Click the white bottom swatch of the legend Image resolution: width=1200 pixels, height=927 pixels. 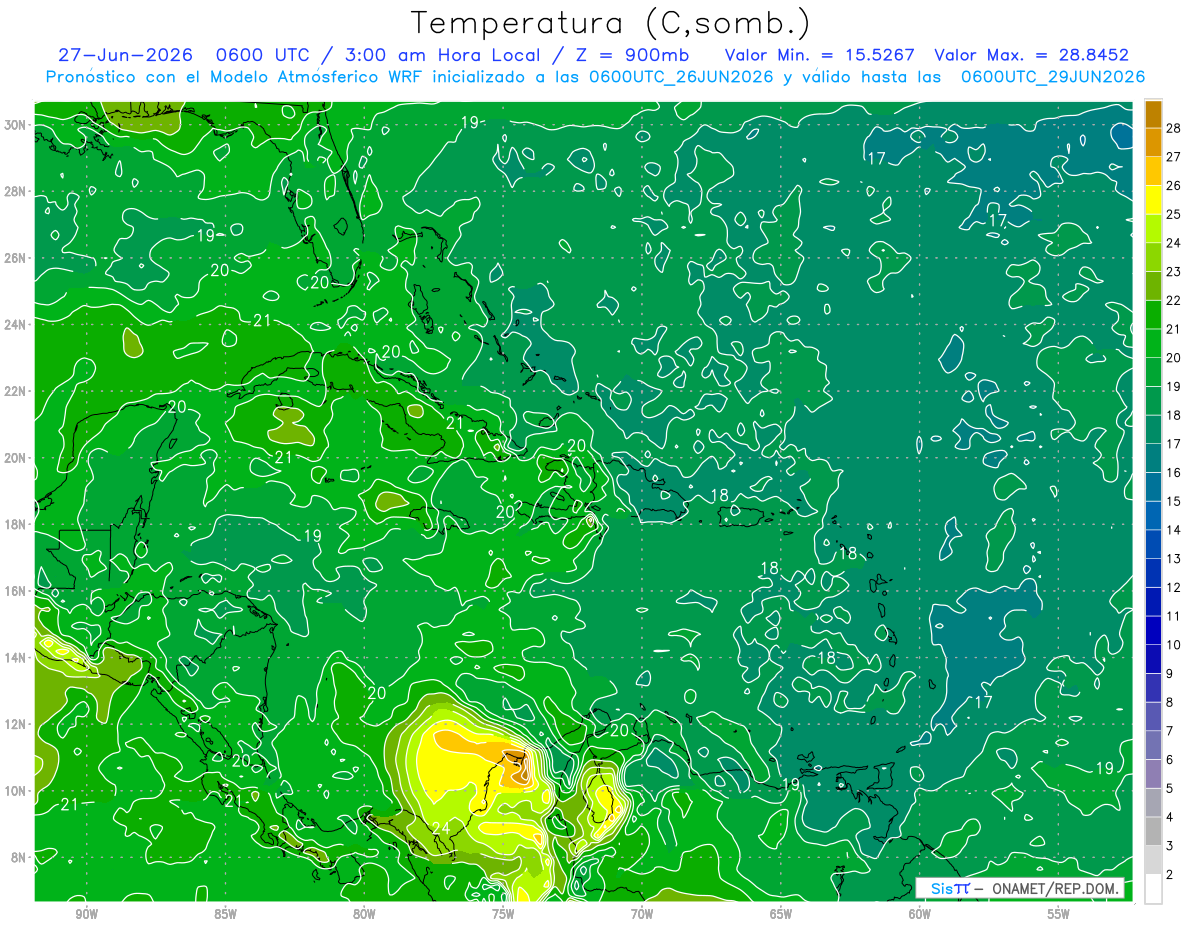coord(1153,888)
